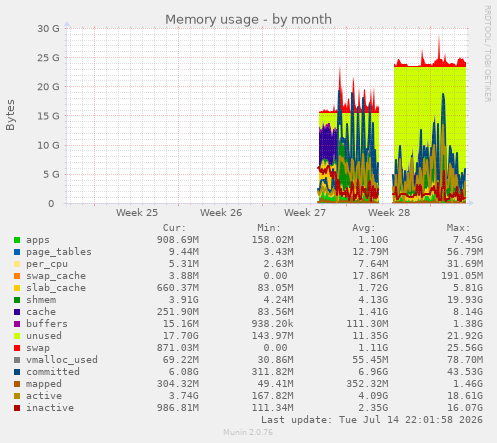Image resolution: width=497 pixels, height=443 pixels.
Task: Click the 'page_tables' legend label
Action: 59,252
